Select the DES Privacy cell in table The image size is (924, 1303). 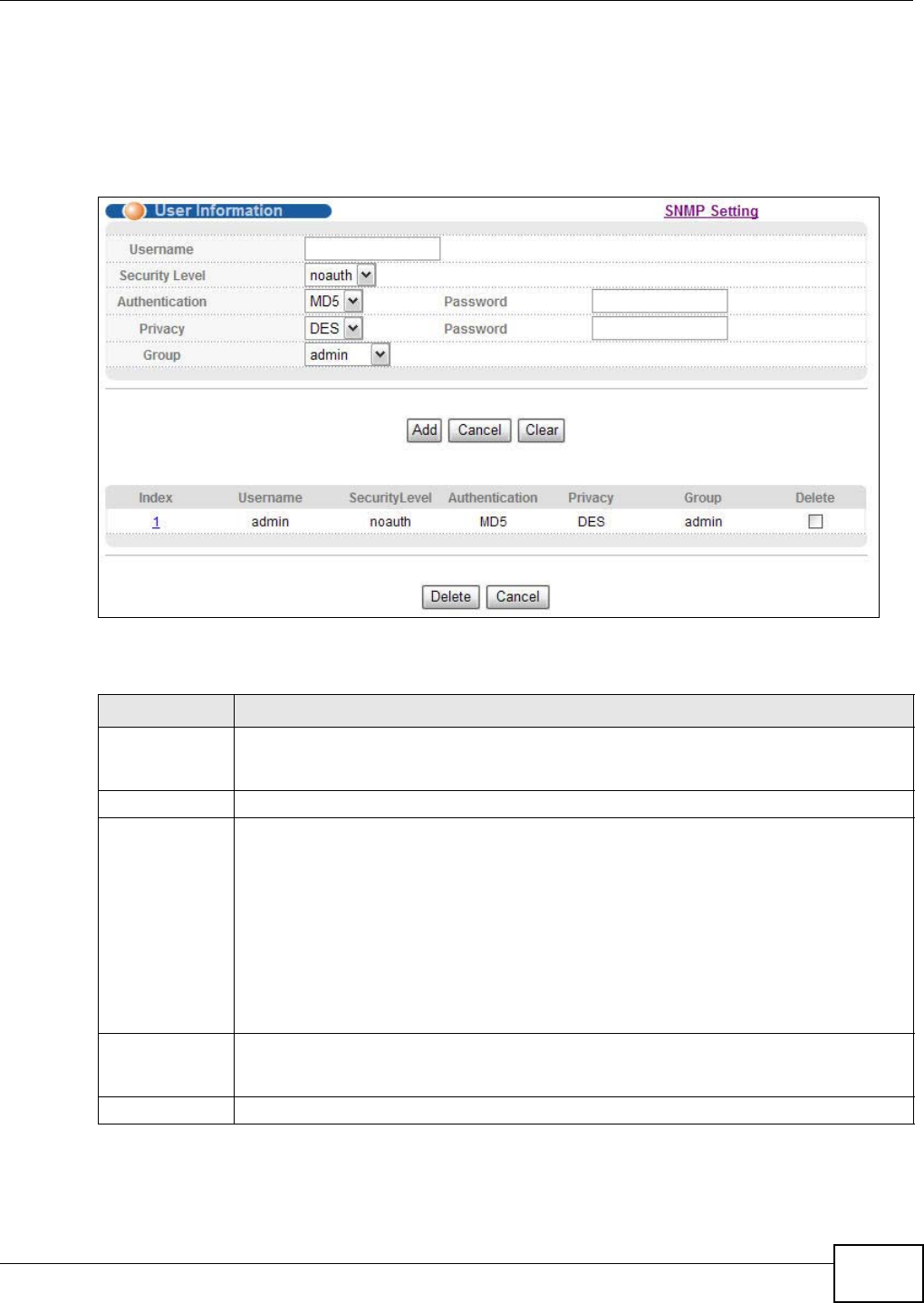[x=591, y=522]
